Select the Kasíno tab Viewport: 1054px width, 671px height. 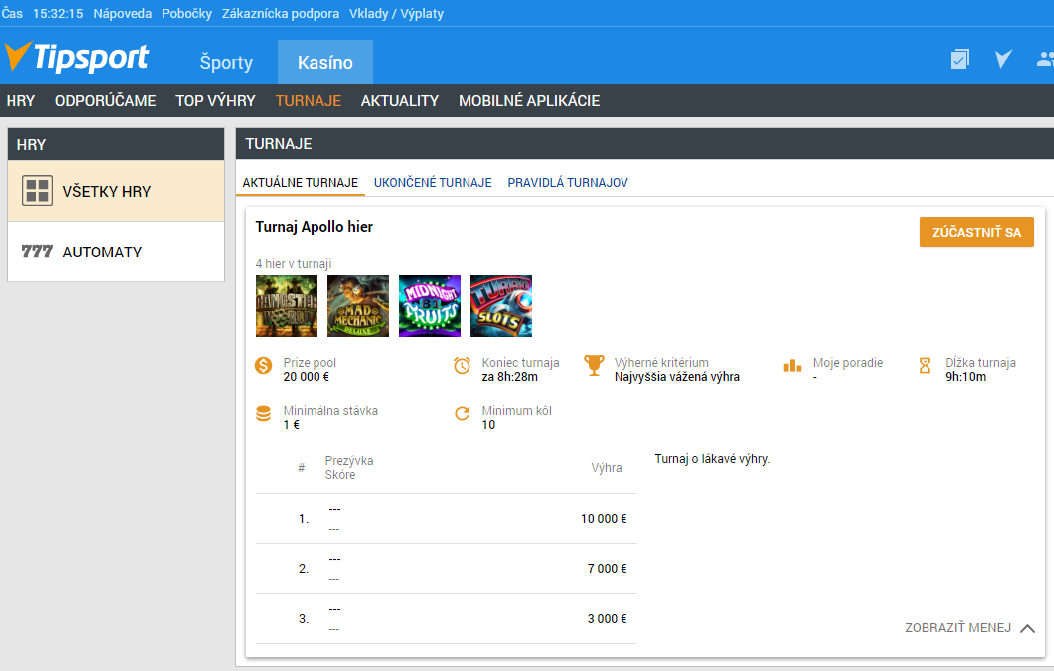tap(325, 63)
